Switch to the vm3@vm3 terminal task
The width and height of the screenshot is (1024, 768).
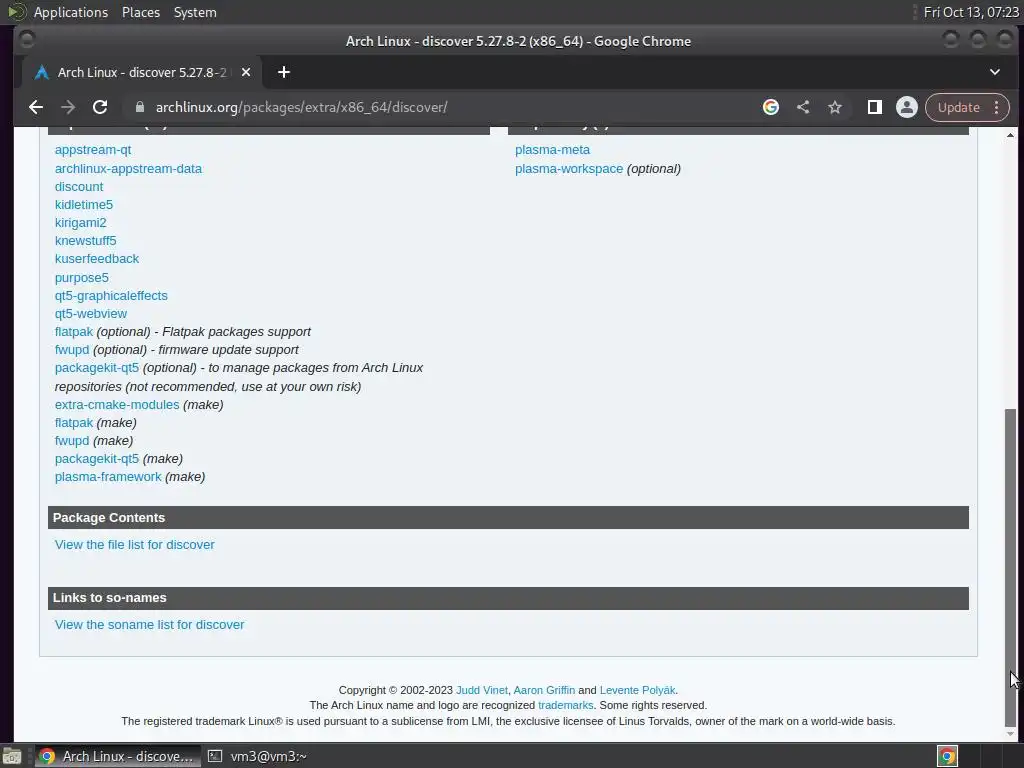(257, 756)
